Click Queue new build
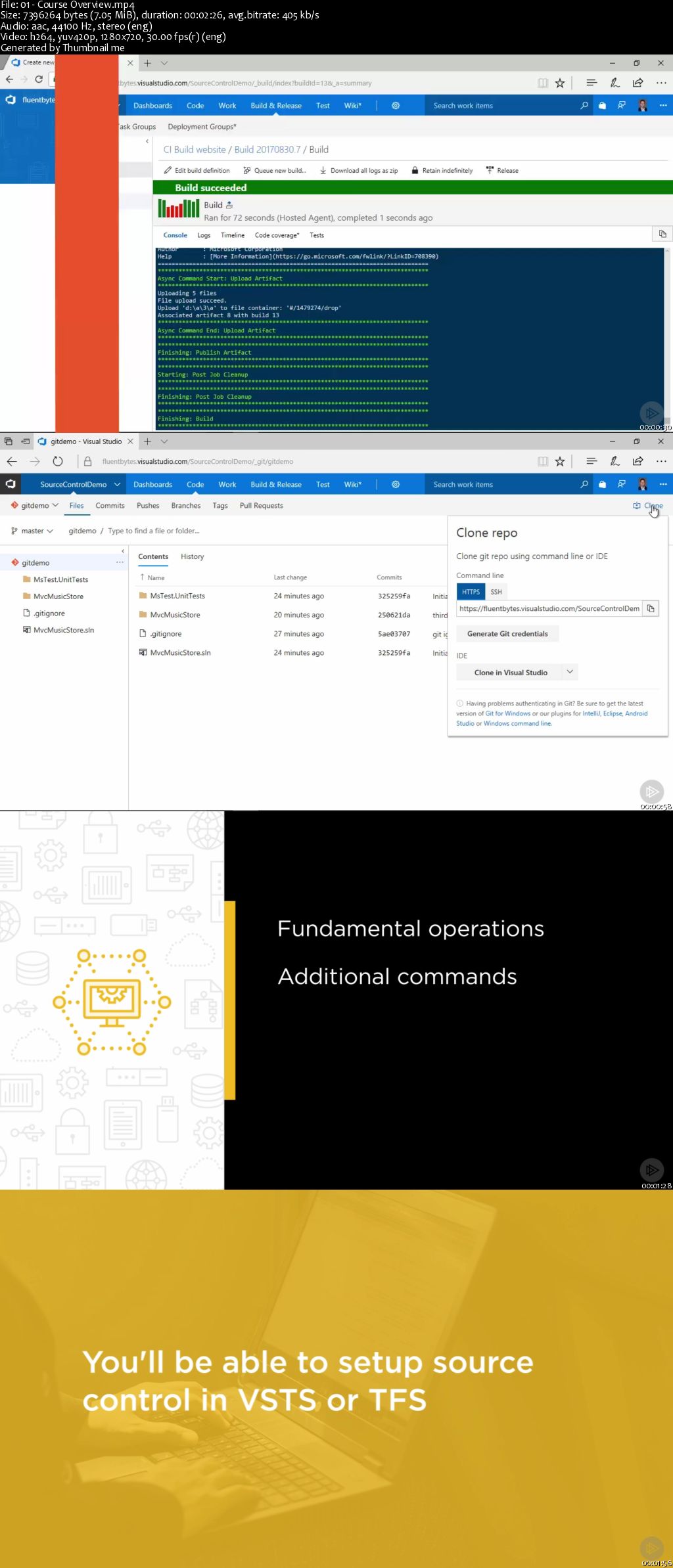This screenshot has width=673, height=1568. [x=275, y=170]
